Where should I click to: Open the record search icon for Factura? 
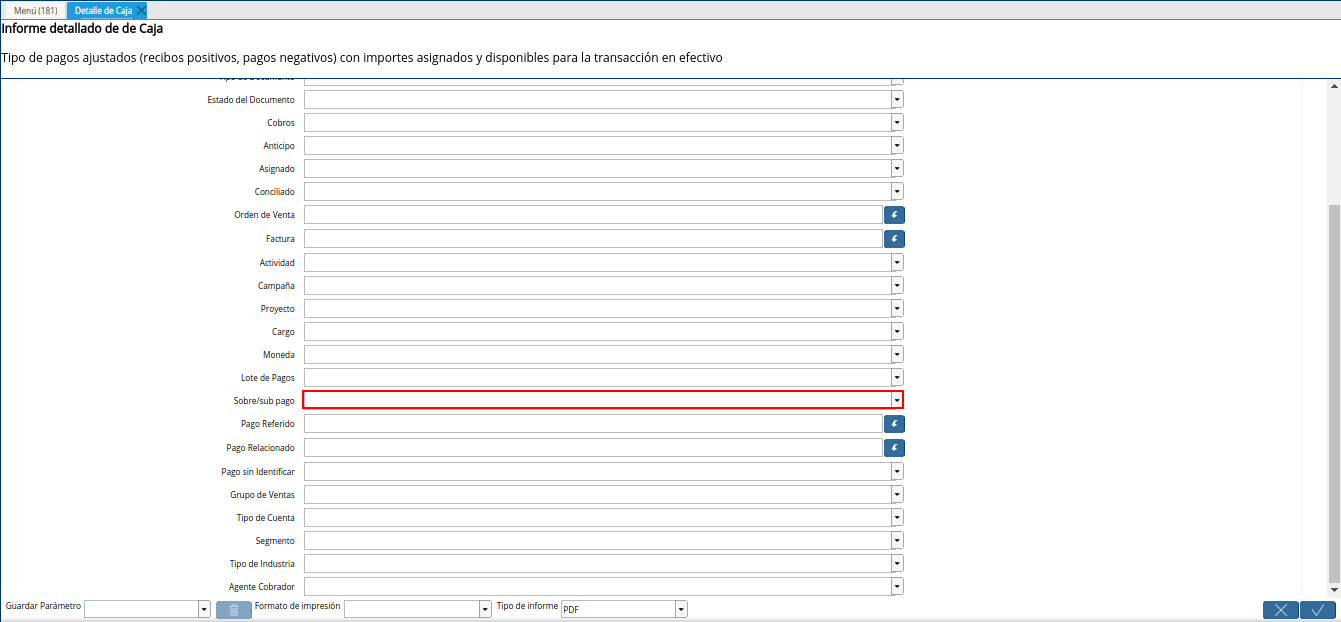point(894,238)
